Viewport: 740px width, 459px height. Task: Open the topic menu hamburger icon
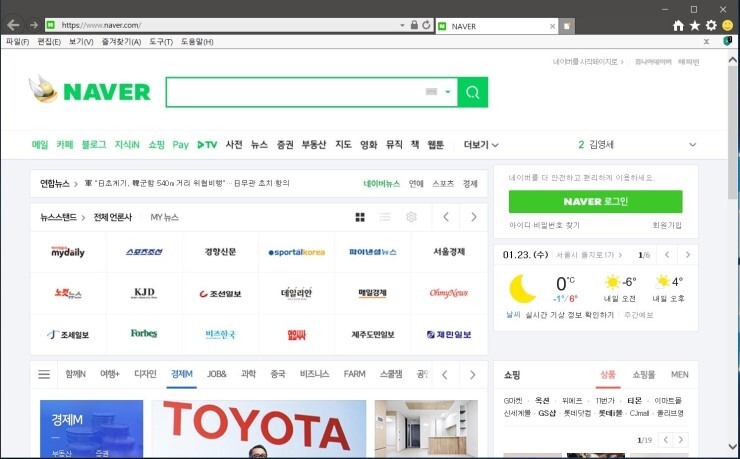[x=44, y=375]
